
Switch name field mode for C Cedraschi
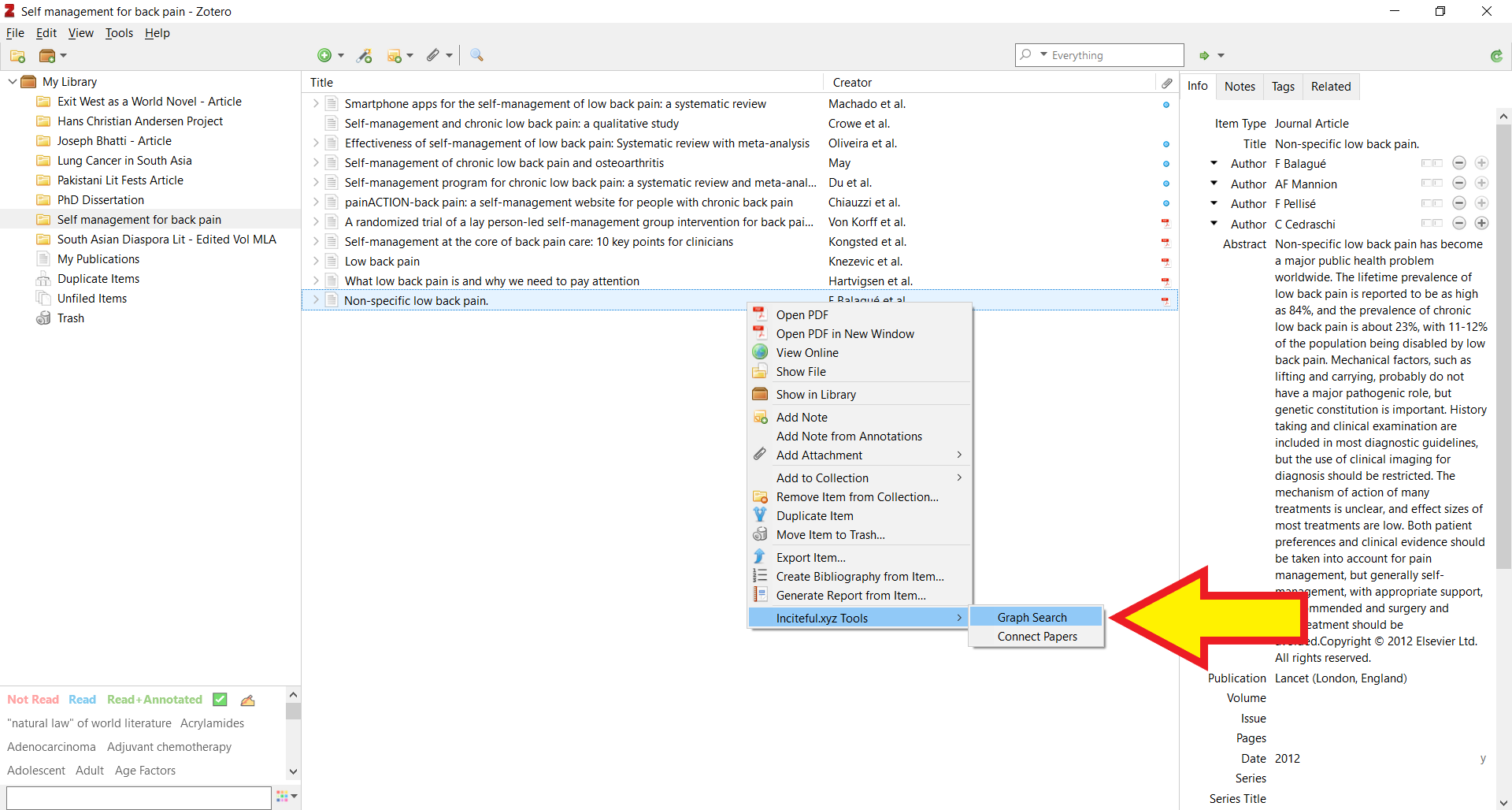coord(1432,223)
